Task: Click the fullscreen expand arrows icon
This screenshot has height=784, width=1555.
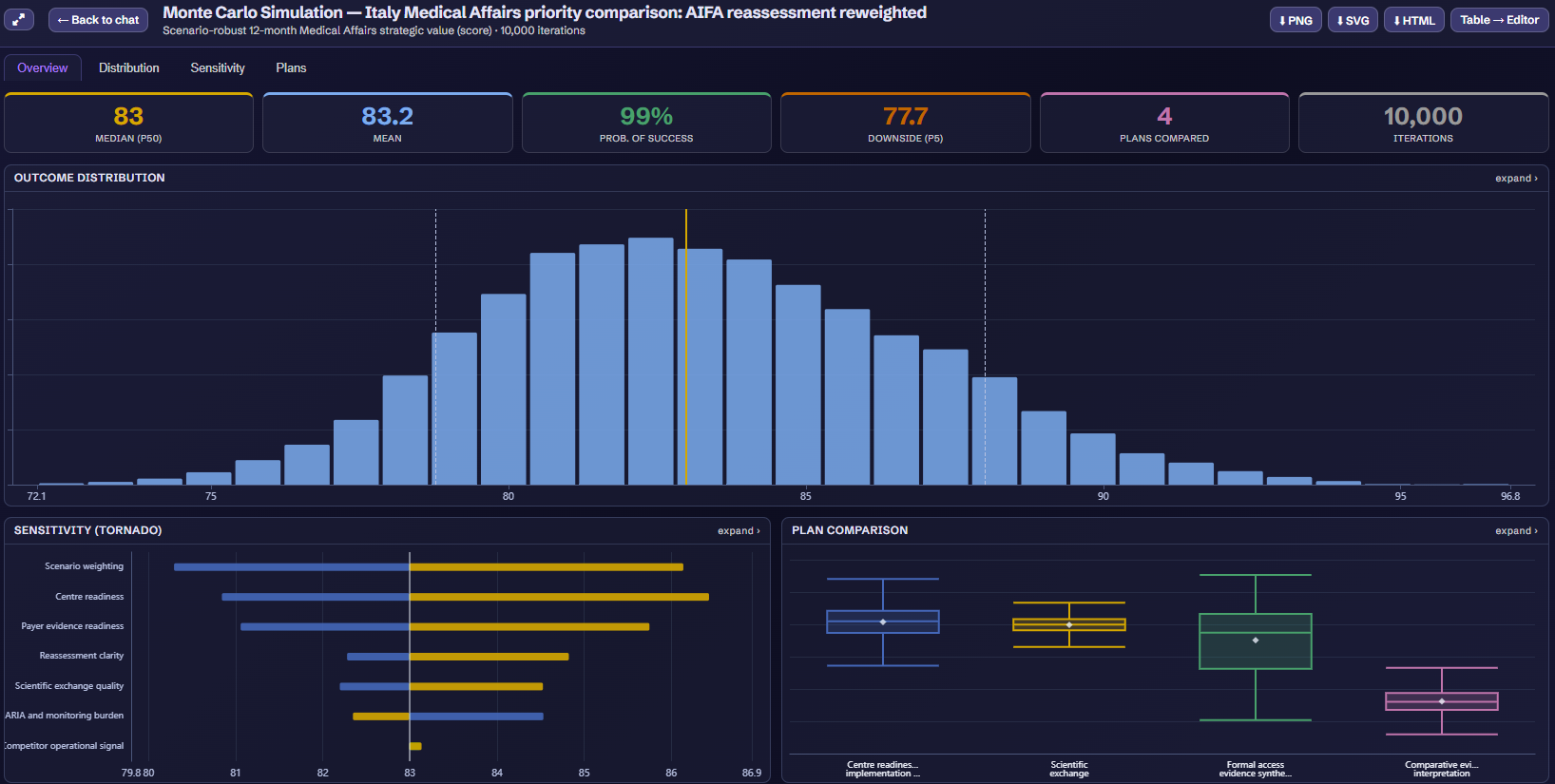Action: tap(19, 19)
